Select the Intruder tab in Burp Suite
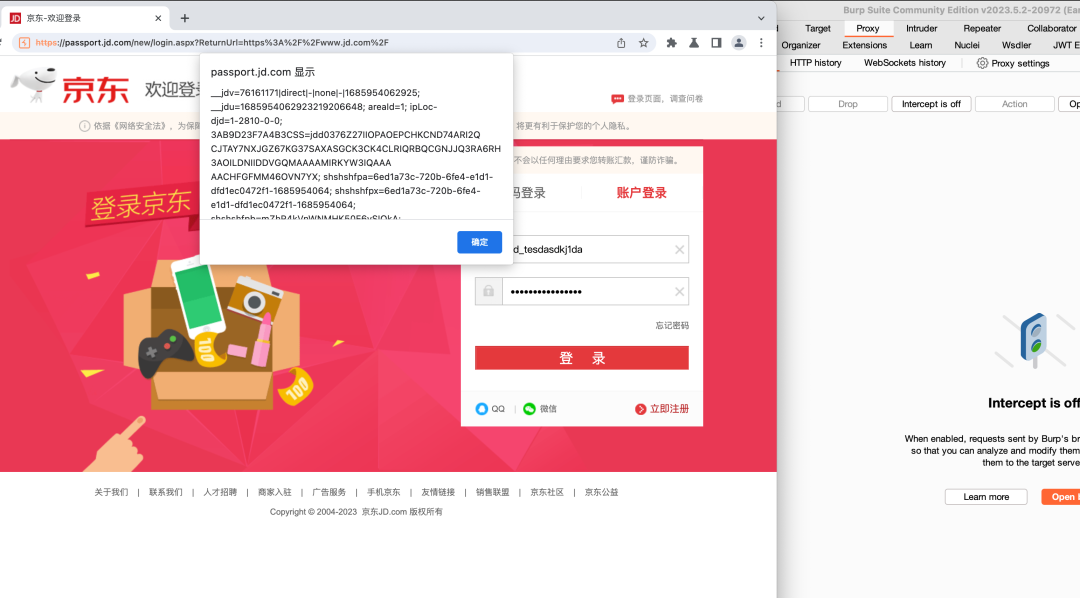 pos(922,28)
